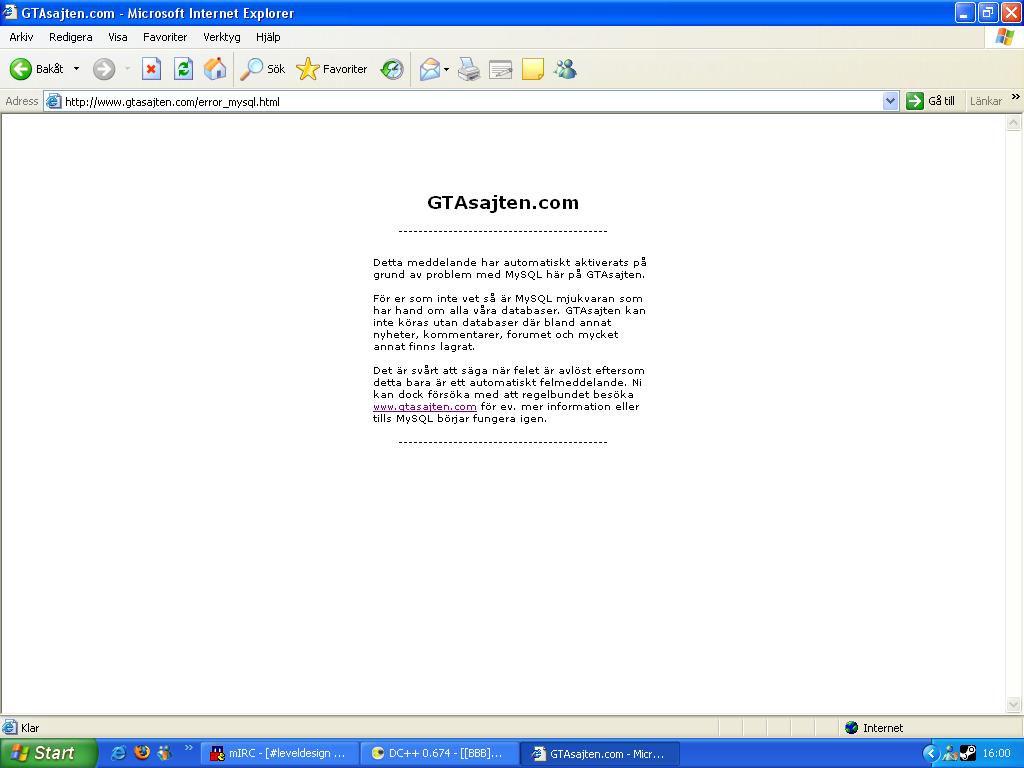1024x768 pixels.
Task: Expand the Länkar toolbar chevron
Action: pyautogui.click(x=1016, y=97)
